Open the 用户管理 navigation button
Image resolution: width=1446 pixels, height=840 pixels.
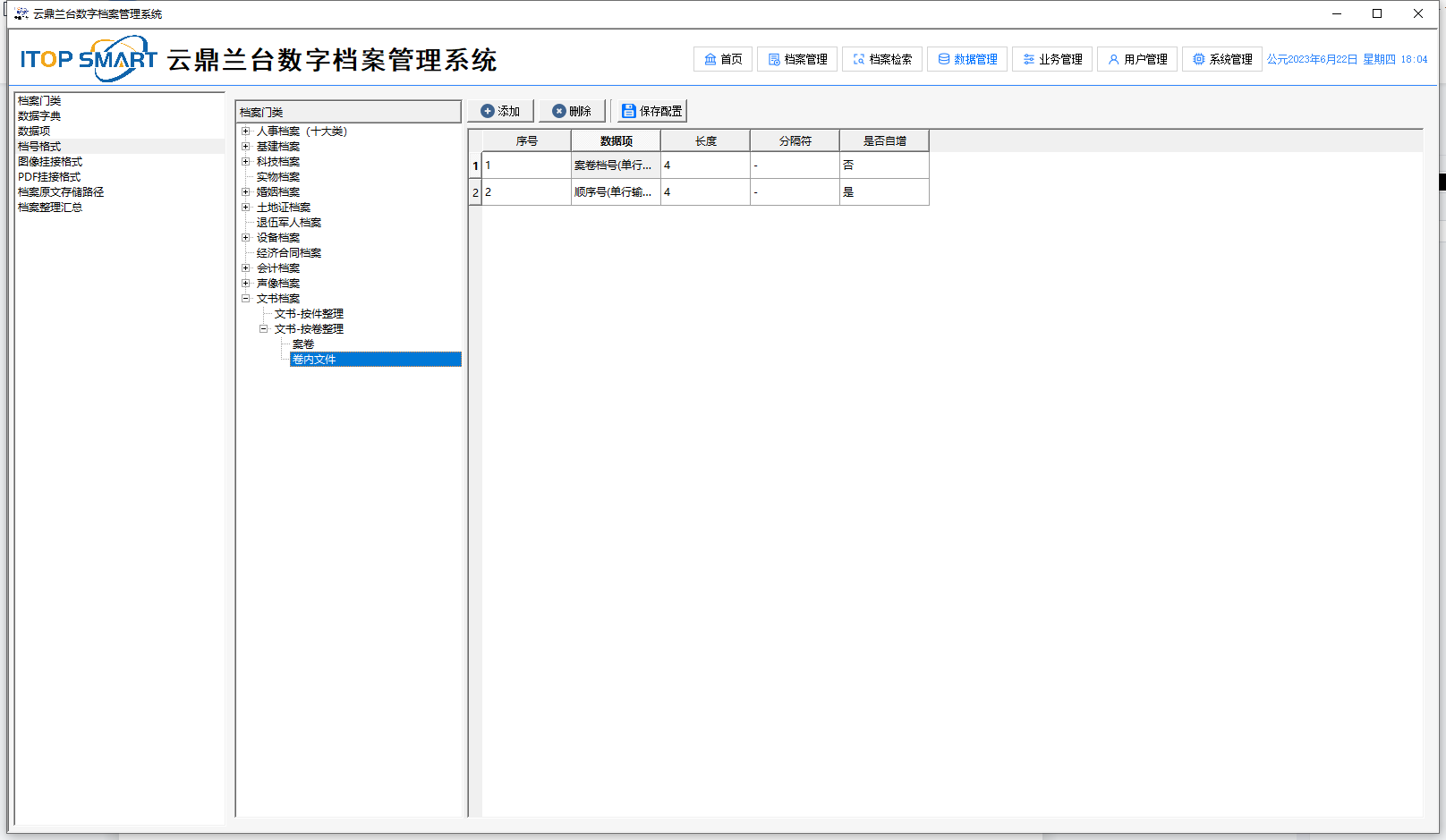[x=1137, y=59]
